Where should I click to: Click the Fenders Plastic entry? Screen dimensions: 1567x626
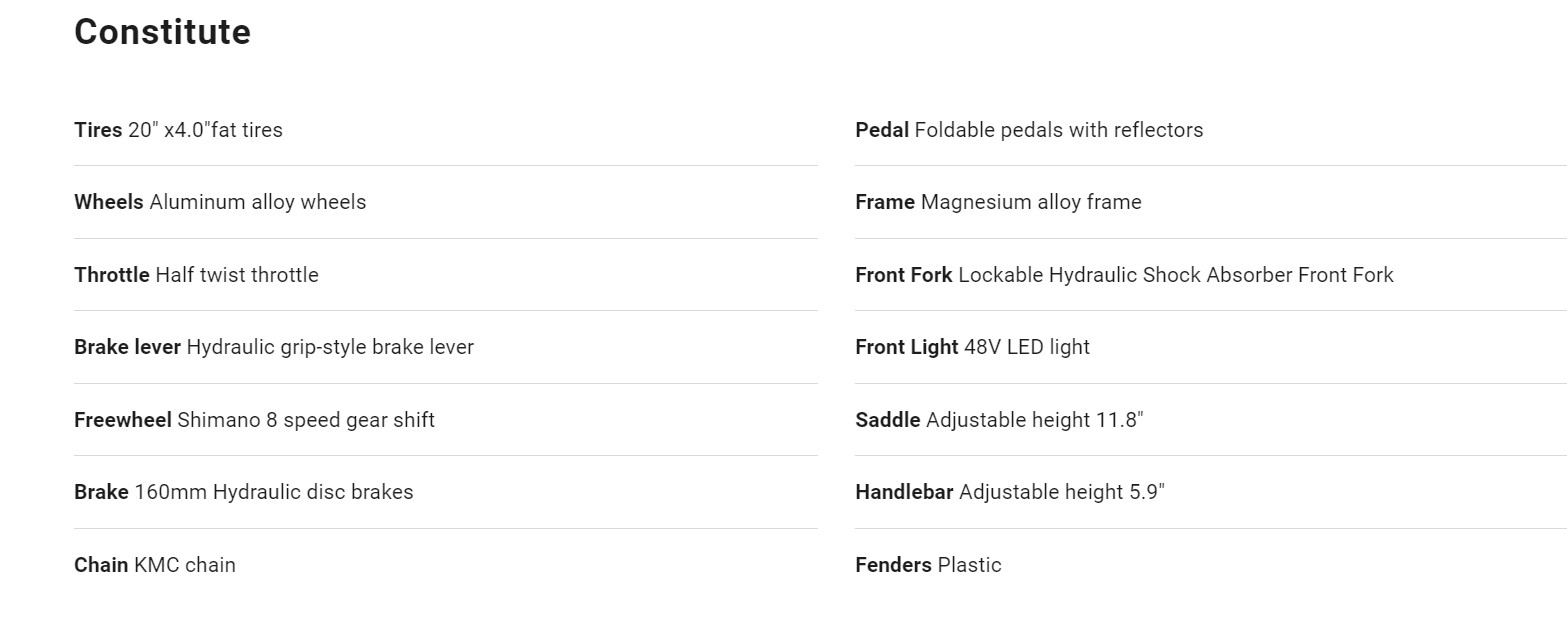pyautogui.click(x=928, y=565)
